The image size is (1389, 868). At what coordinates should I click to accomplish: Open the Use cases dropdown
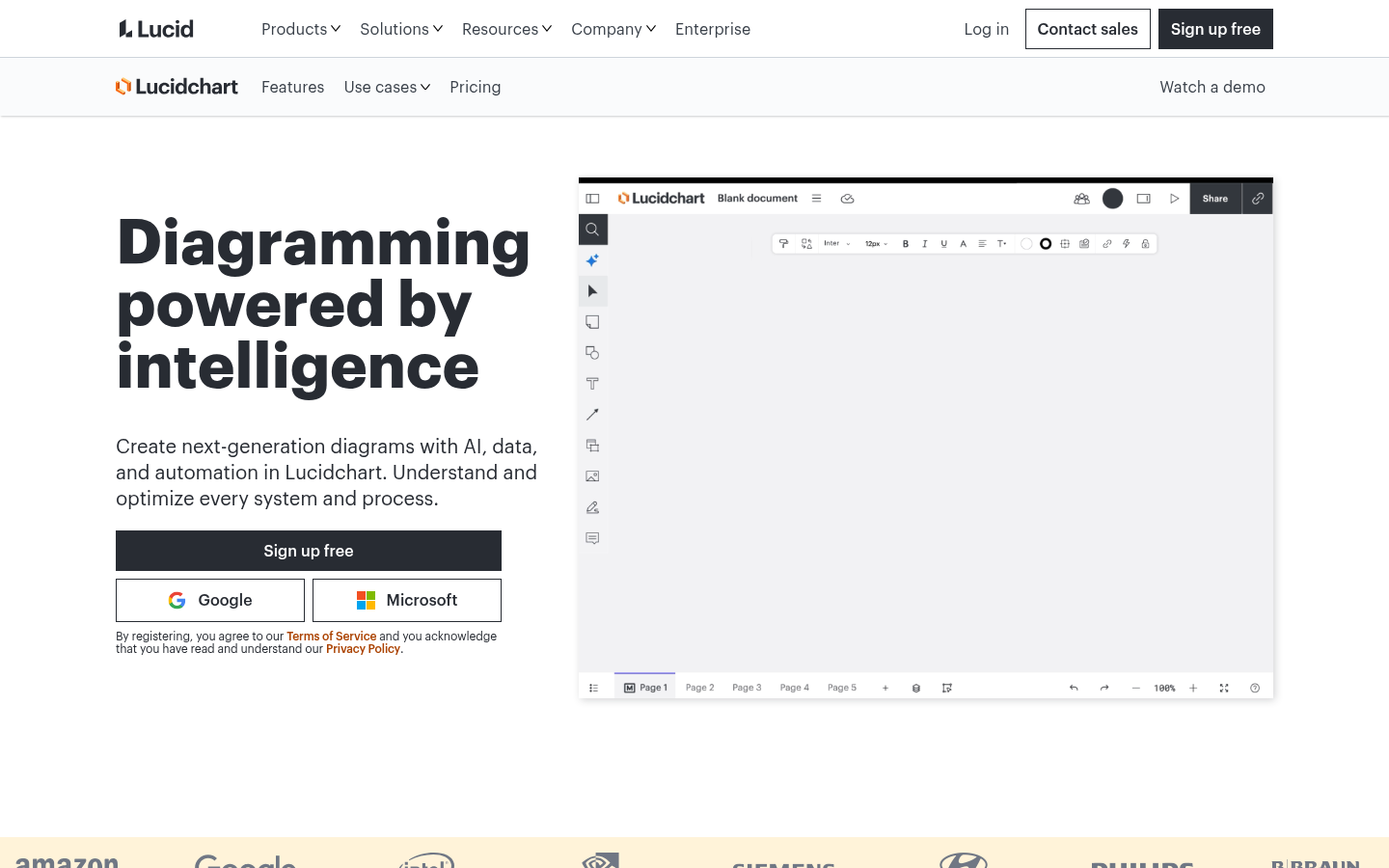tap(387, 87)
